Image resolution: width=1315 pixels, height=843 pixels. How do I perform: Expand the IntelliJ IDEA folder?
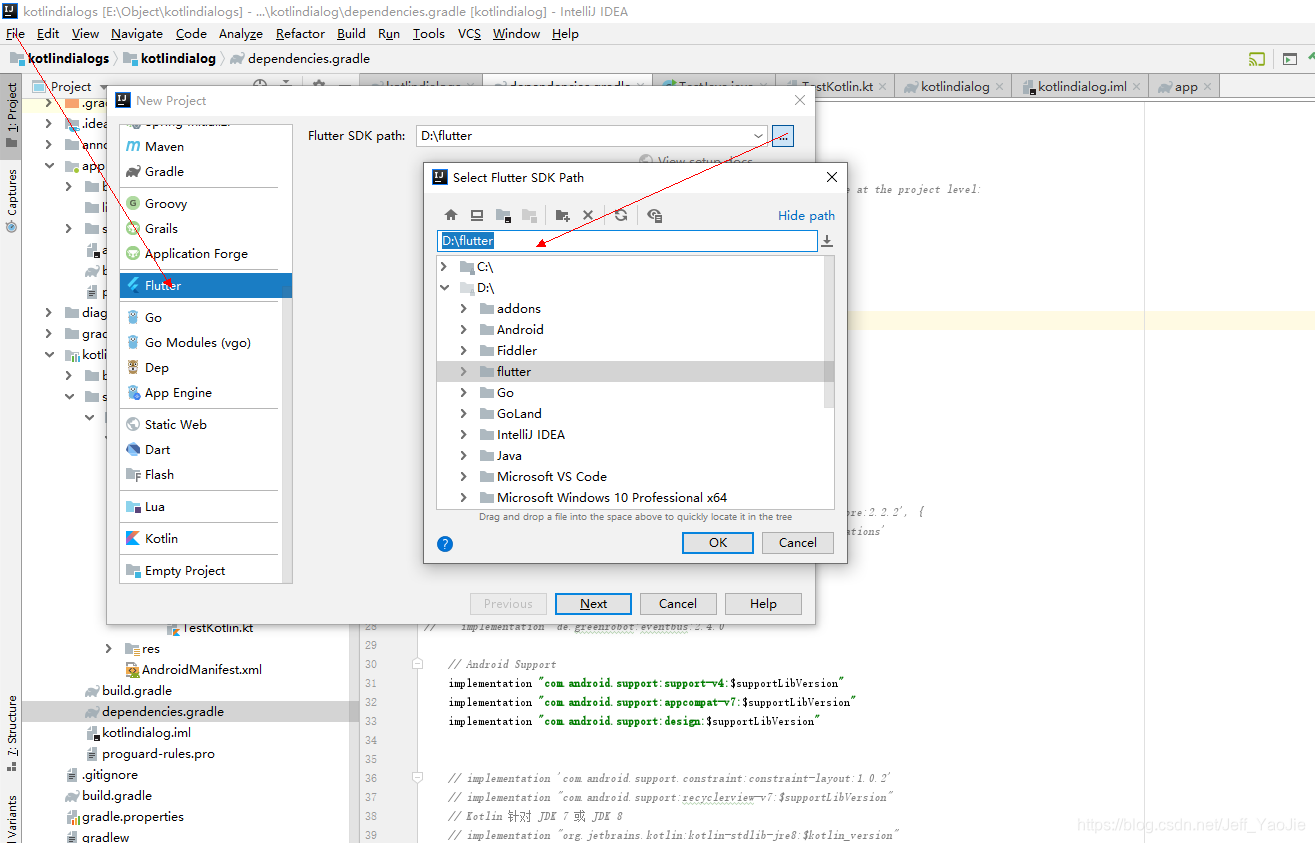pos(463,435)
